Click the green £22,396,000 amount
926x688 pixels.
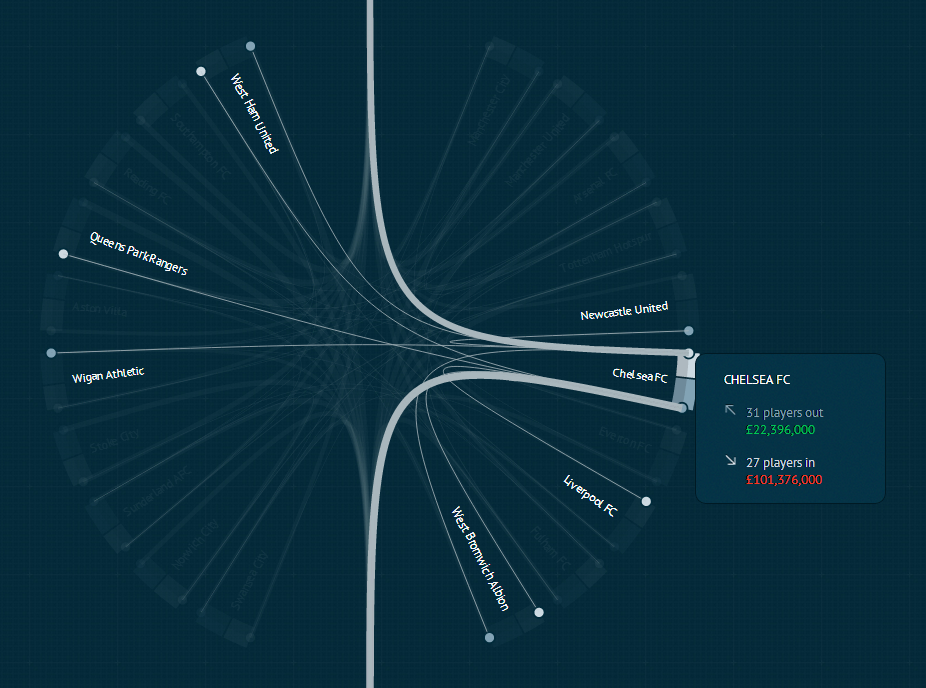[780, 430]
